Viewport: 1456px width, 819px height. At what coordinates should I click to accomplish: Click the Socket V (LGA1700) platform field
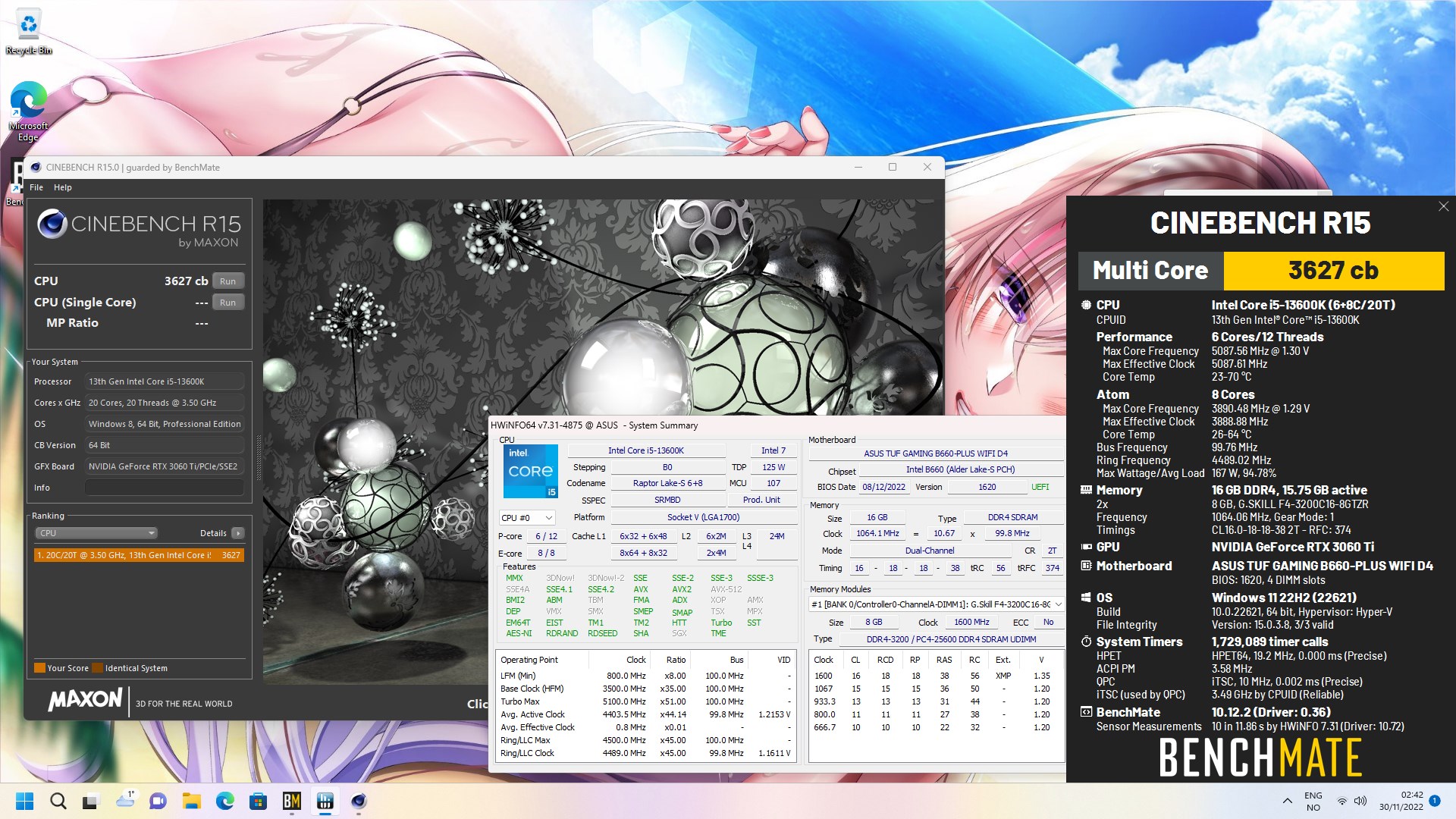pyautogui.click(x=703, y=517)
